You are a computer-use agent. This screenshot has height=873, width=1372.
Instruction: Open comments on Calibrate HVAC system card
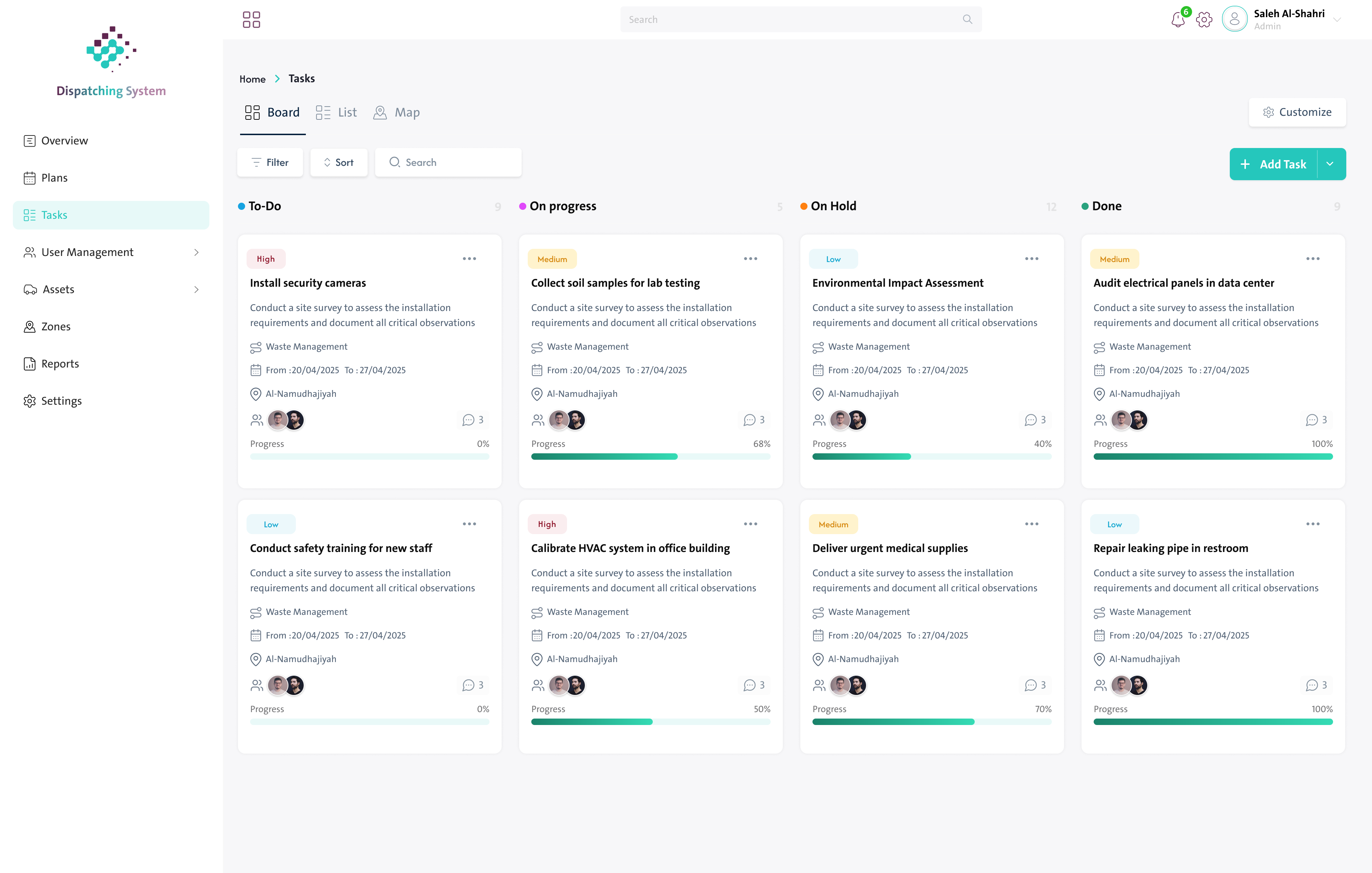click(x=754, y=685)
